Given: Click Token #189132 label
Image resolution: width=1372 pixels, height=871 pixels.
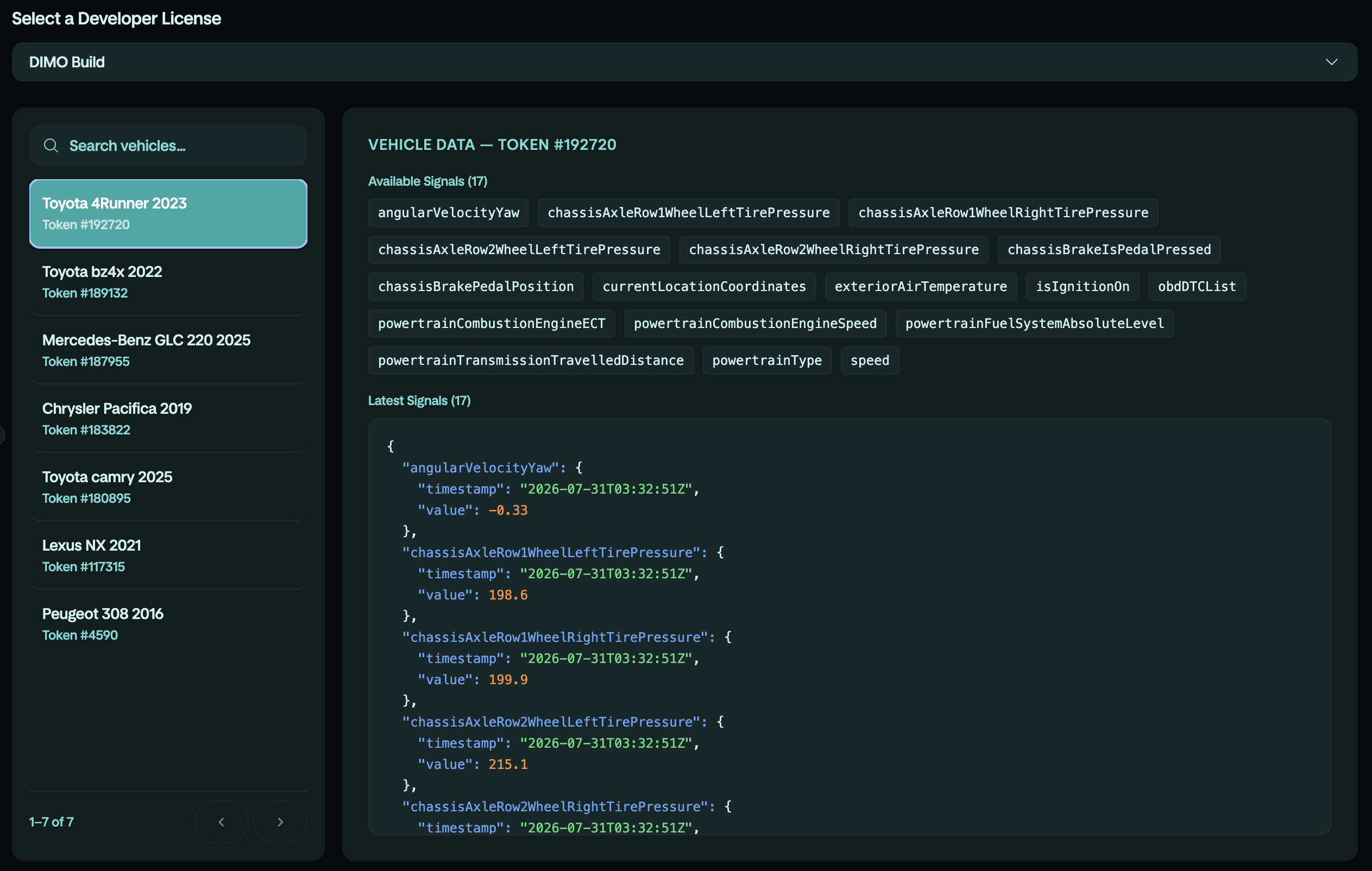Looking at the screenshot, I should 85,293.
